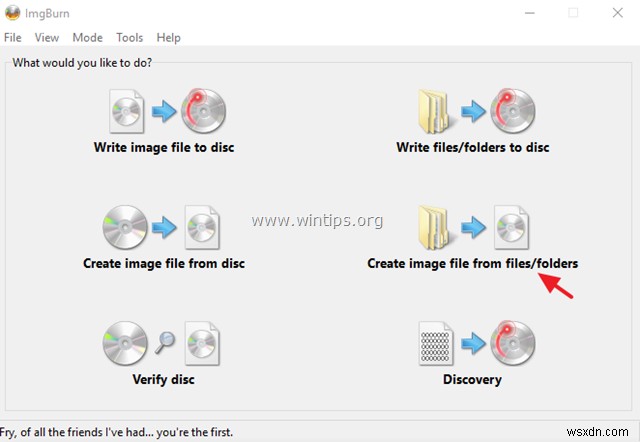Open the File menu
The width and height of the screenshot is (640, 442).
pyautogui.click(x=13, y=38)
